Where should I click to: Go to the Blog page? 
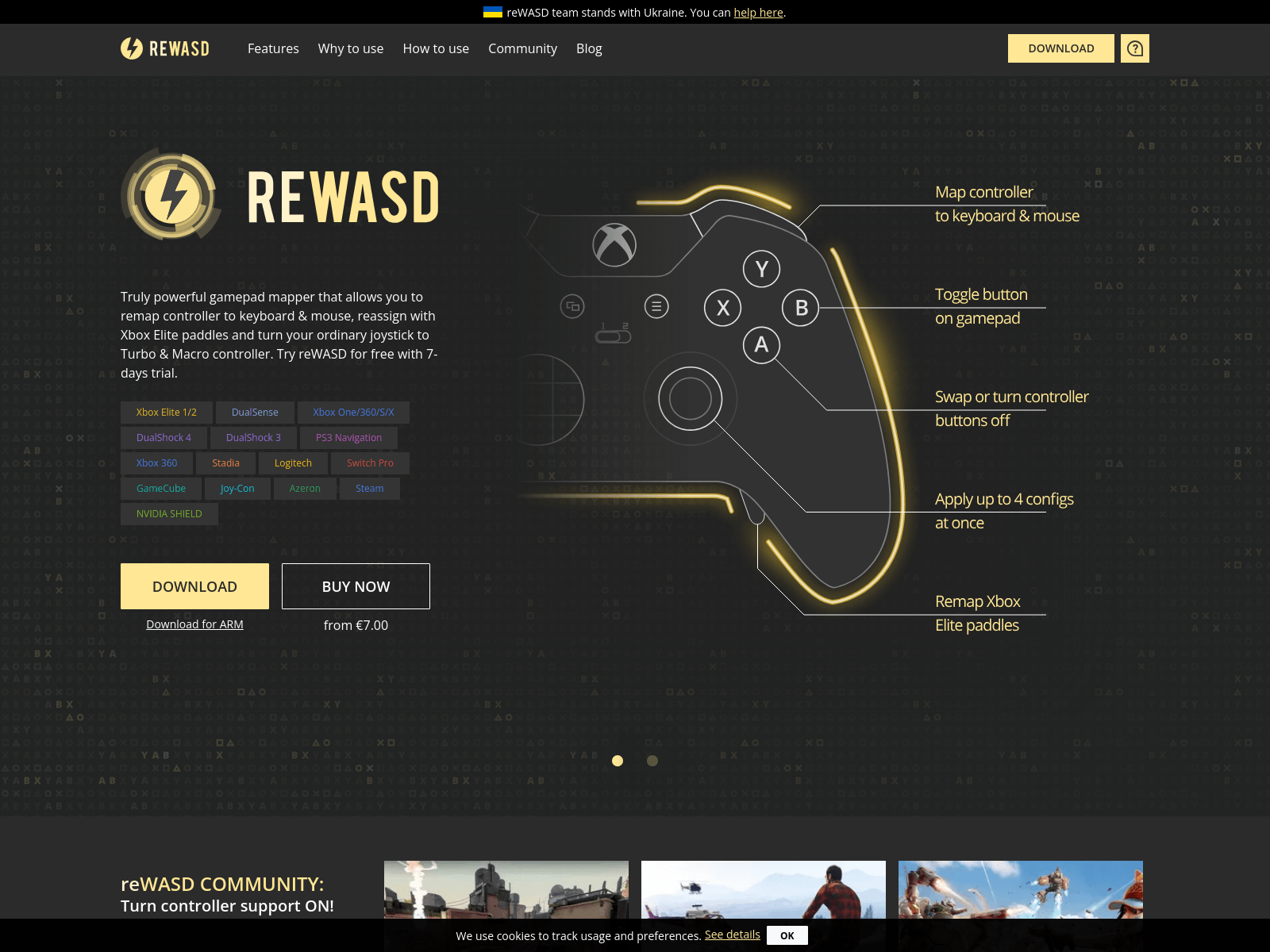coord(589,48)
